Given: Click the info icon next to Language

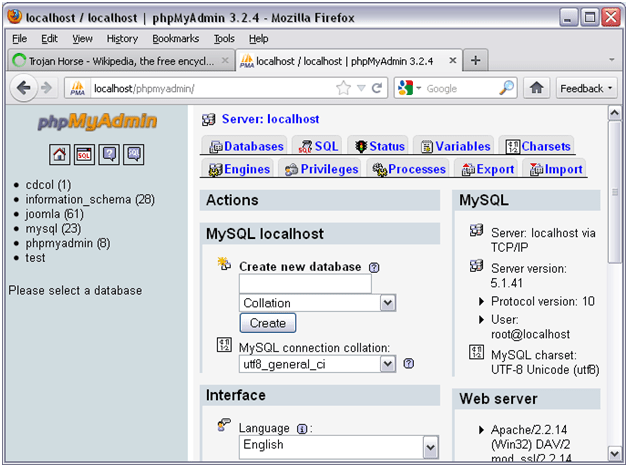Looking at the screenshot, I should click(x=301, y=428).
